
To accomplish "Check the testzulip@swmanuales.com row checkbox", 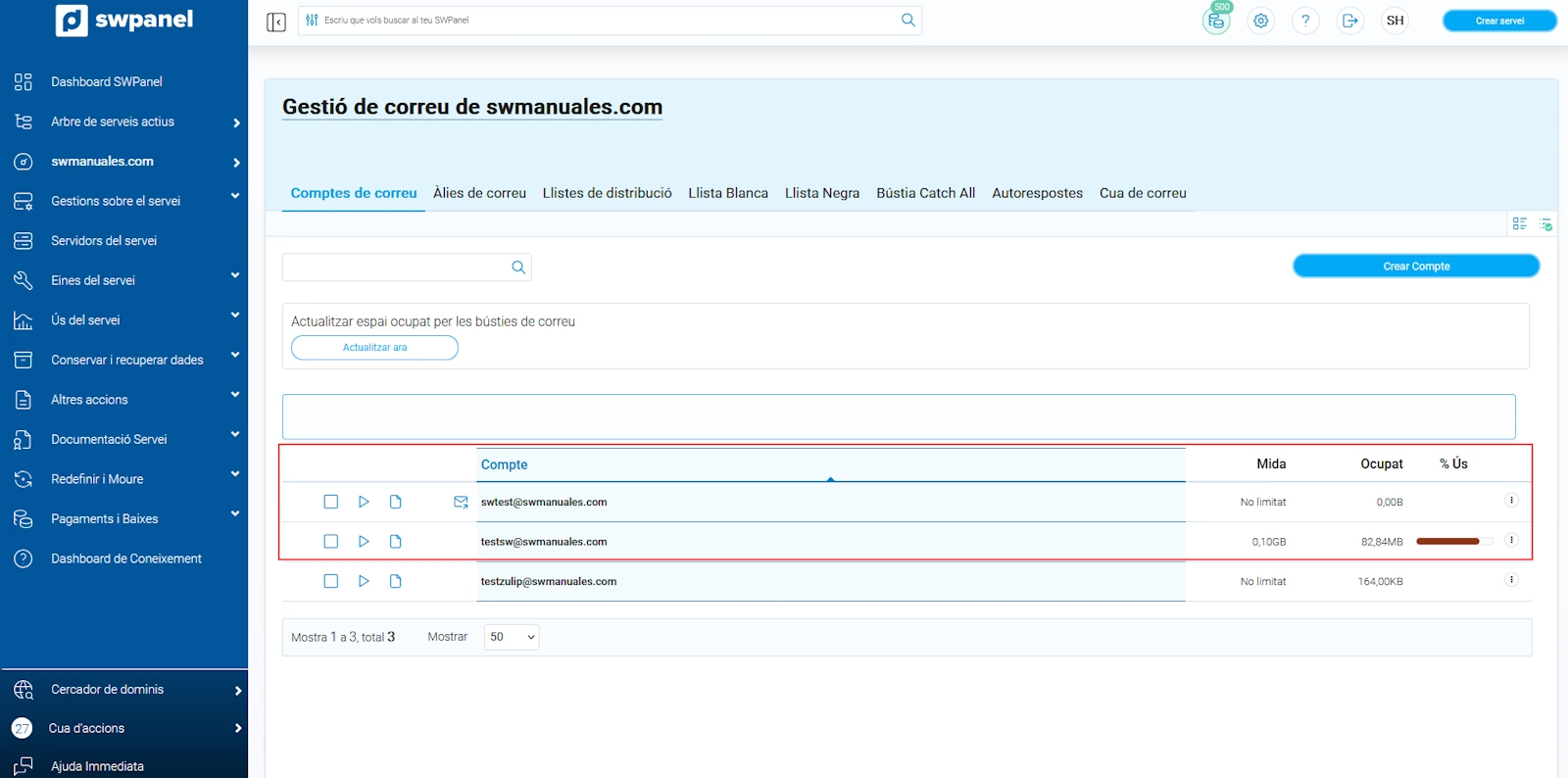I will click(331, 581).
